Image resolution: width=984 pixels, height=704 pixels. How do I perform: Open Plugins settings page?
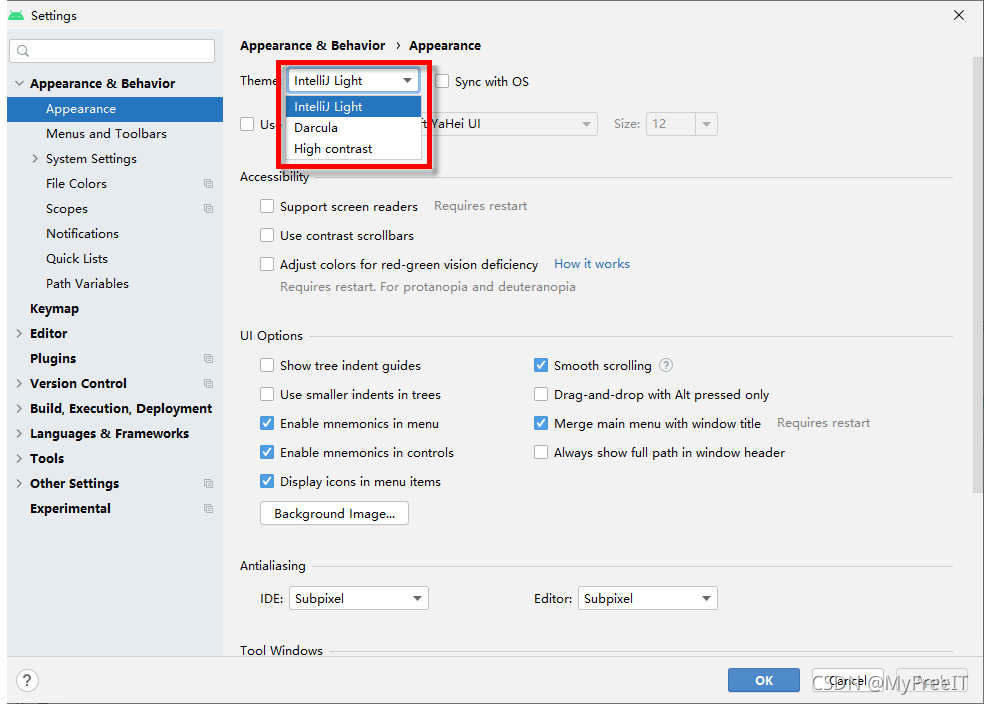coord(53,358)
